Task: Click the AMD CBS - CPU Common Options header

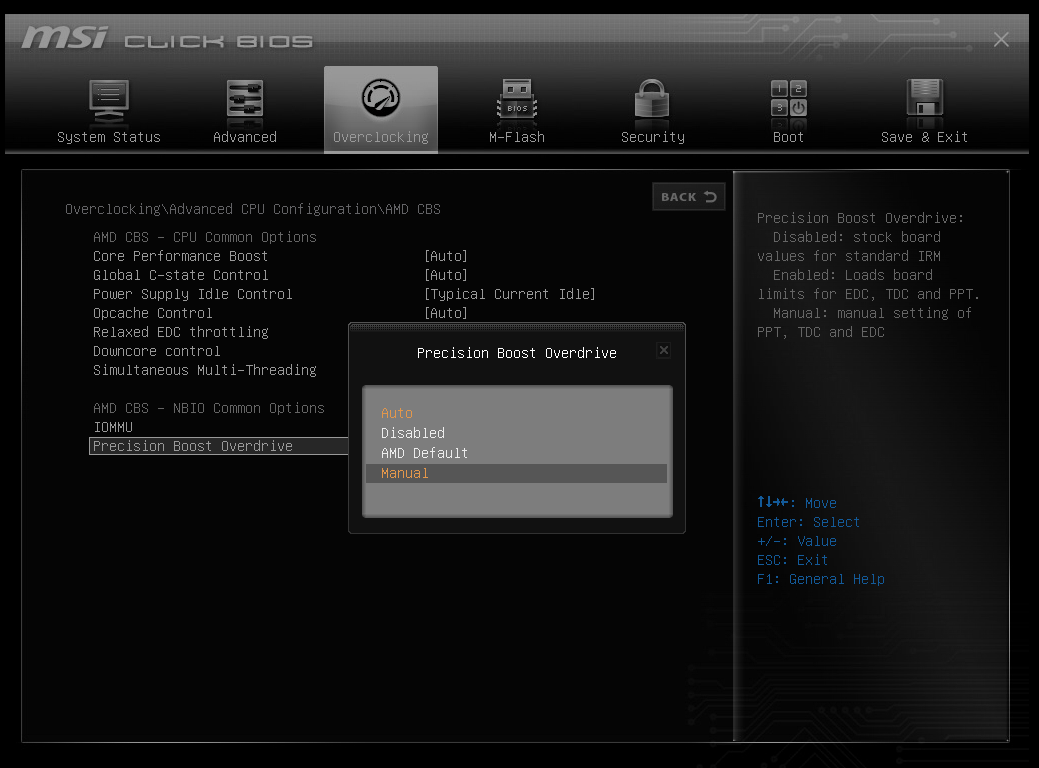Action: [x=205, y=237]
